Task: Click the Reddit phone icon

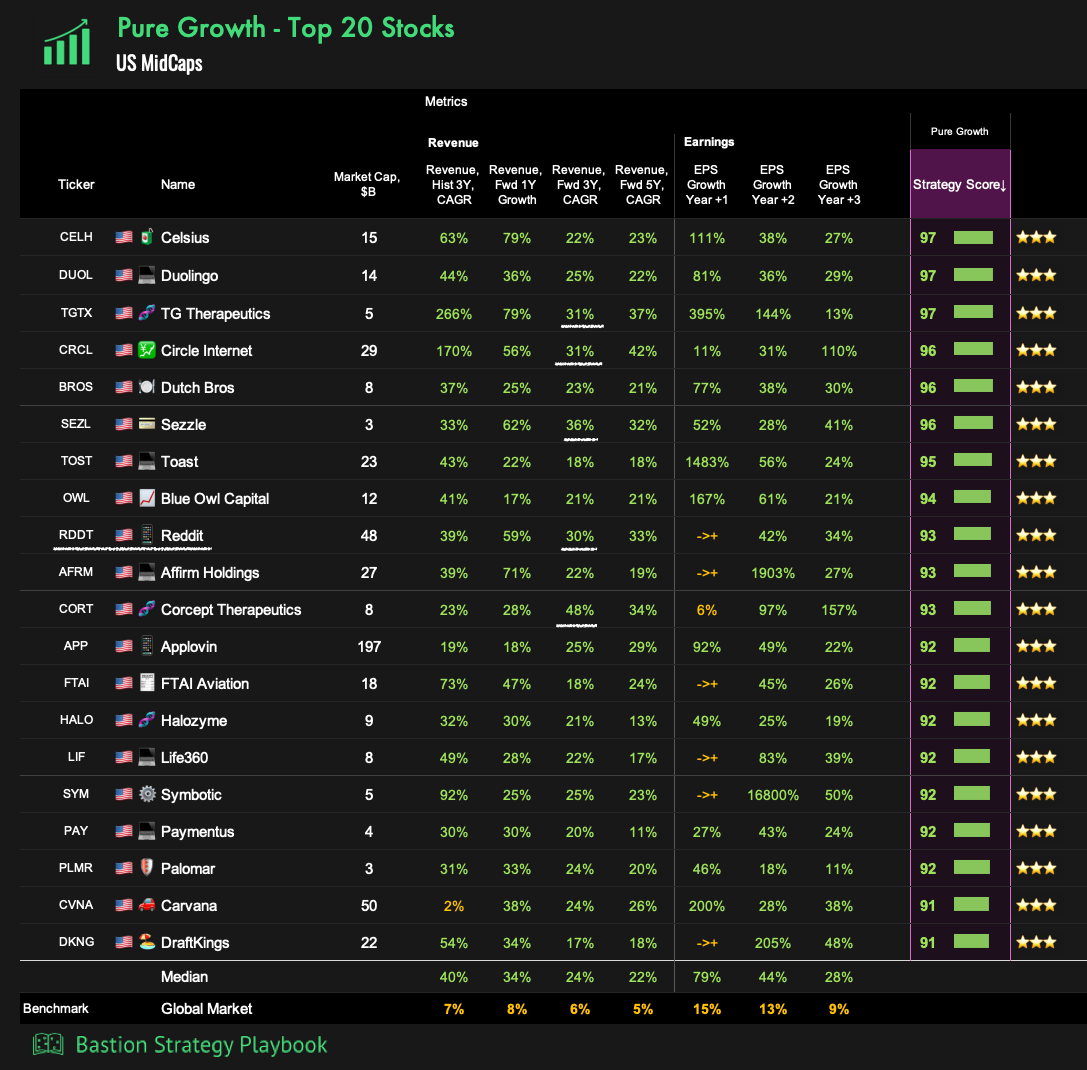Action: coord(146,534)
